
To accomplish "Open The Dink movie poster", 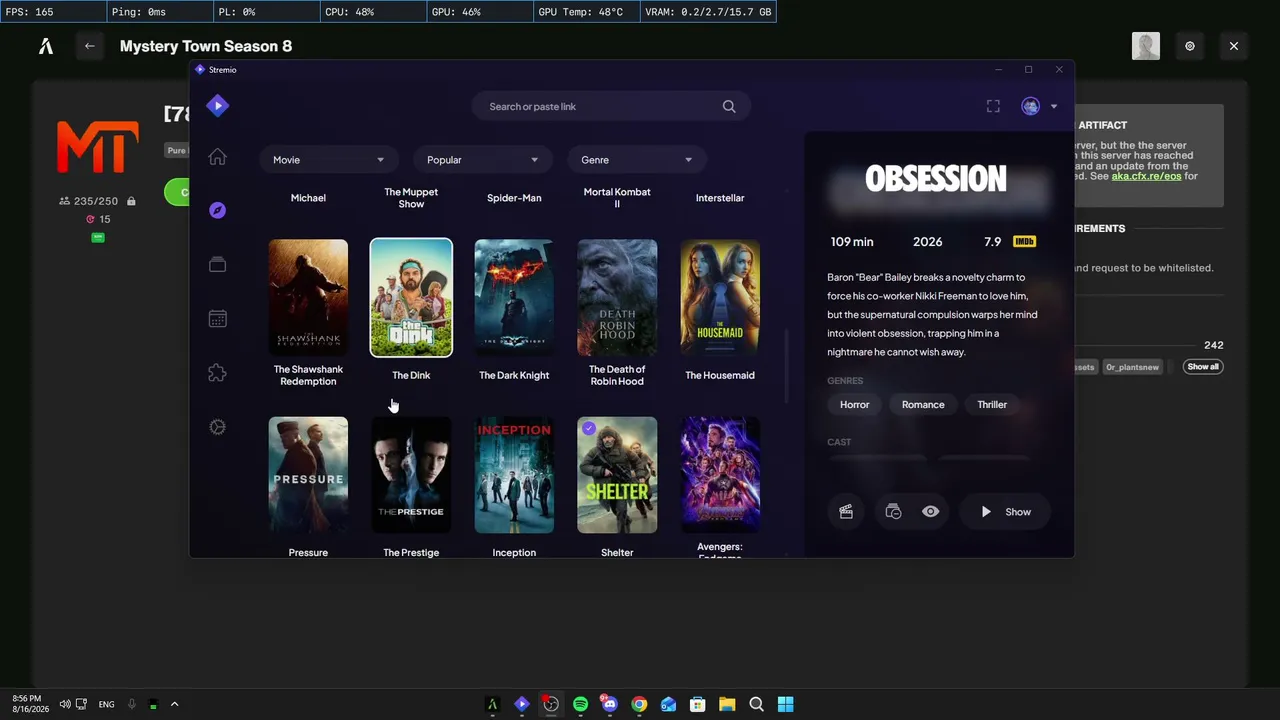I will pyautogui.click(x=411, y=297).
